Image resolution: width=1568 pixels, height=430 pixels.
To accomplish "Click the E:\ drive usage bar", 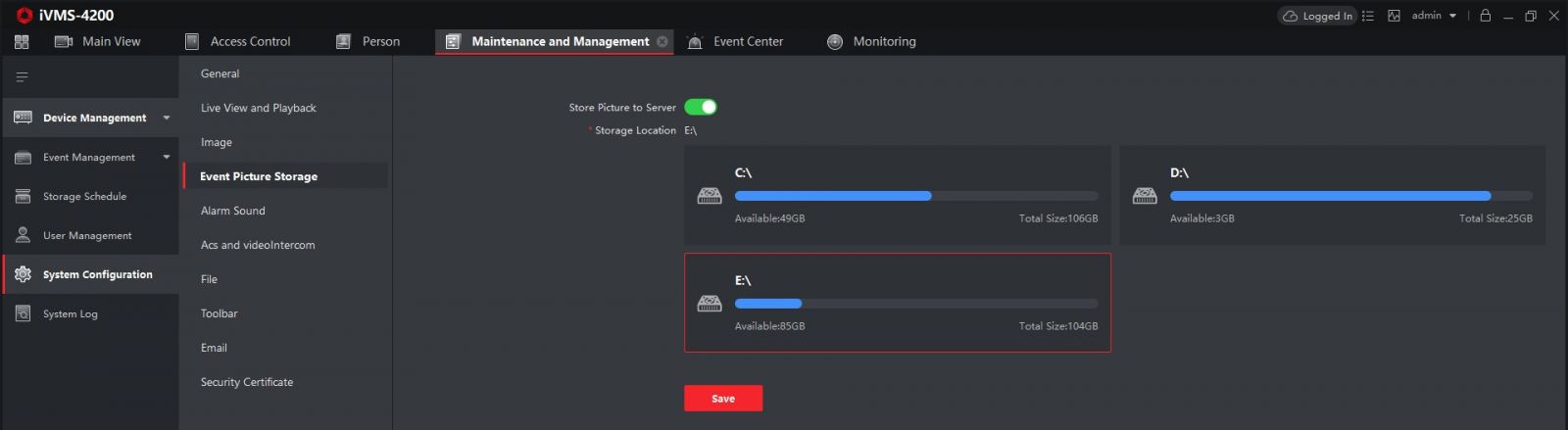I will (x=915, y=304).
